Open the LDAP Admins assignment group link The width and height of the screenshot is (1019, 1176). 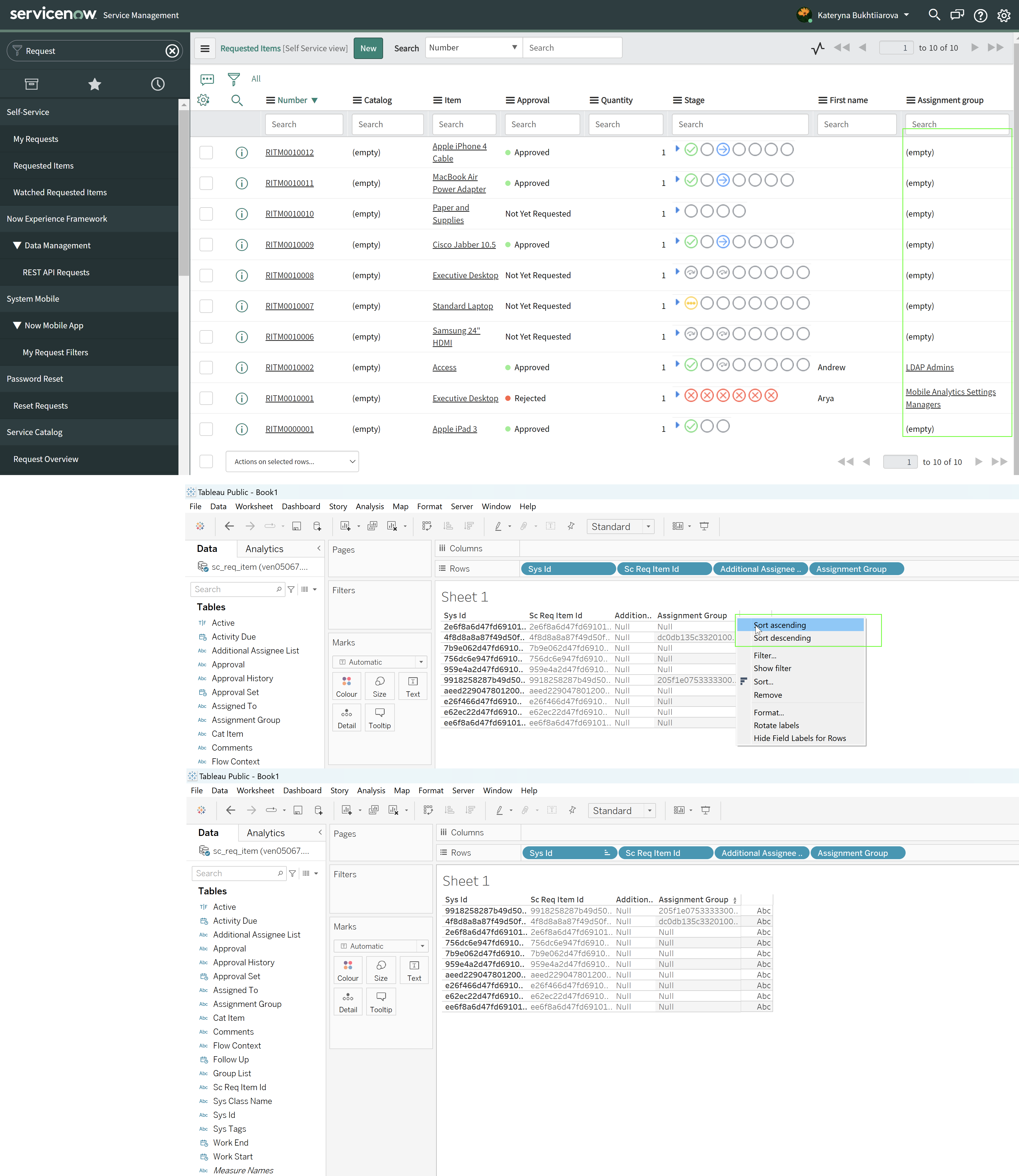[x=929, y=367]
